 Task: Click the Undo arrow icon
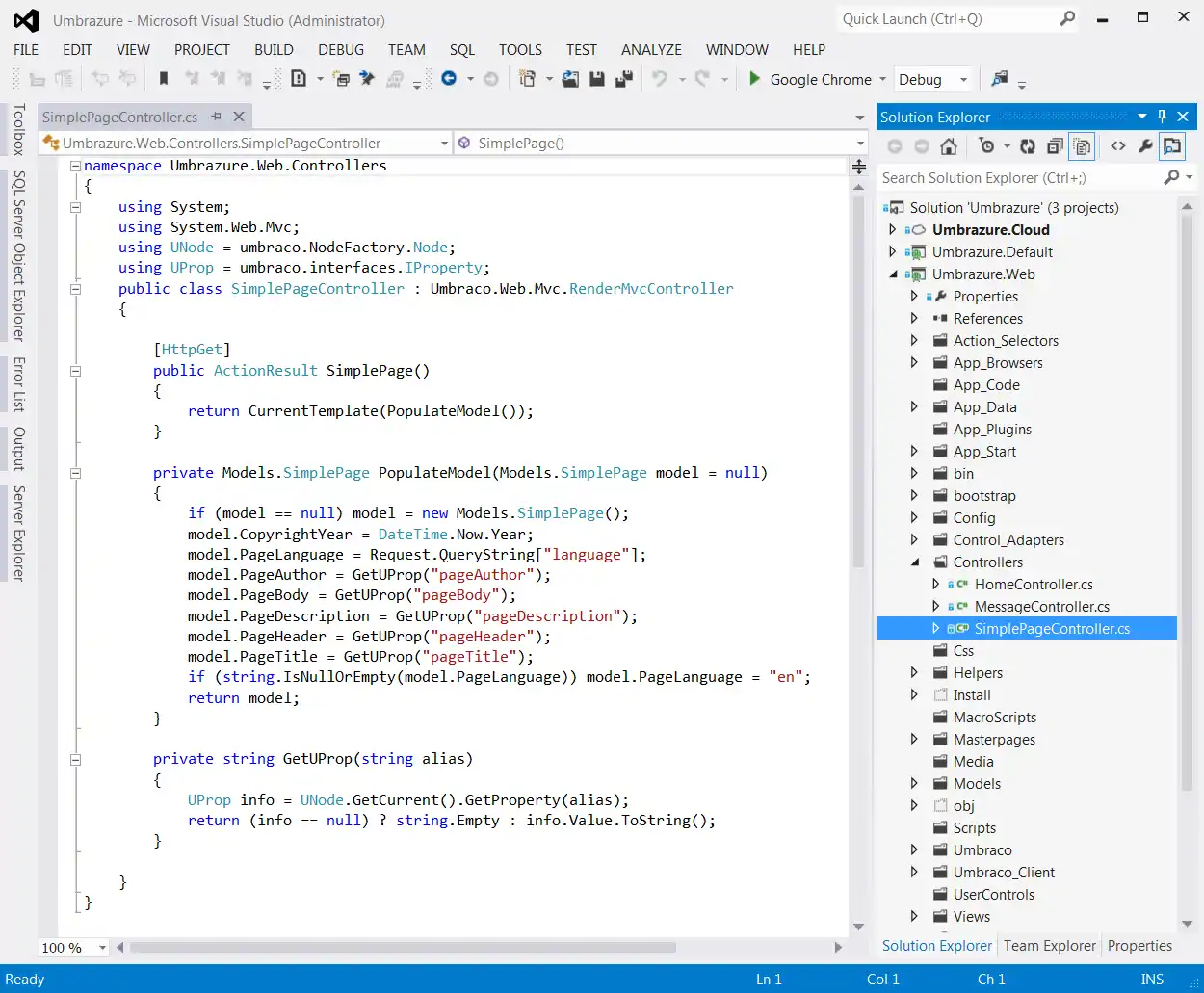coord(660,79)
